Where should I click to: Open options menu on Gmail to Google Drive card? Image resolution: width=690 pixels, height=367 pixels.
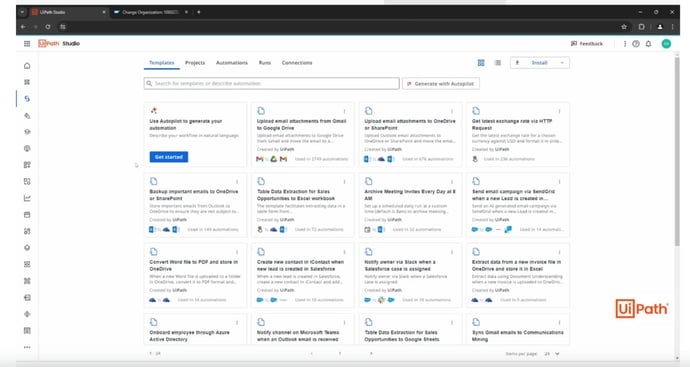pyautogui.click(x=345, y=111)
